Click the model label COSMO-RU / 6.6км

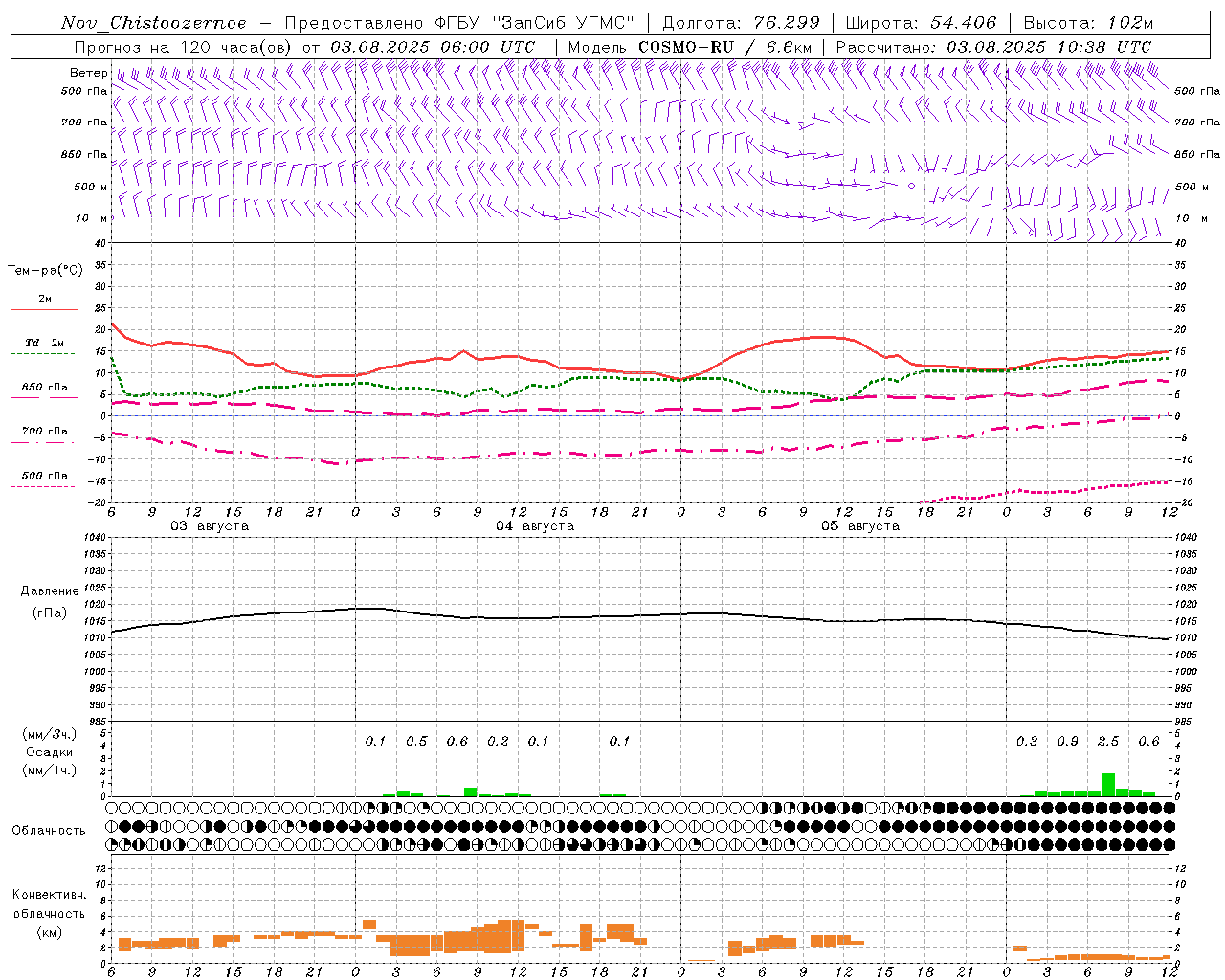point(727,47)
